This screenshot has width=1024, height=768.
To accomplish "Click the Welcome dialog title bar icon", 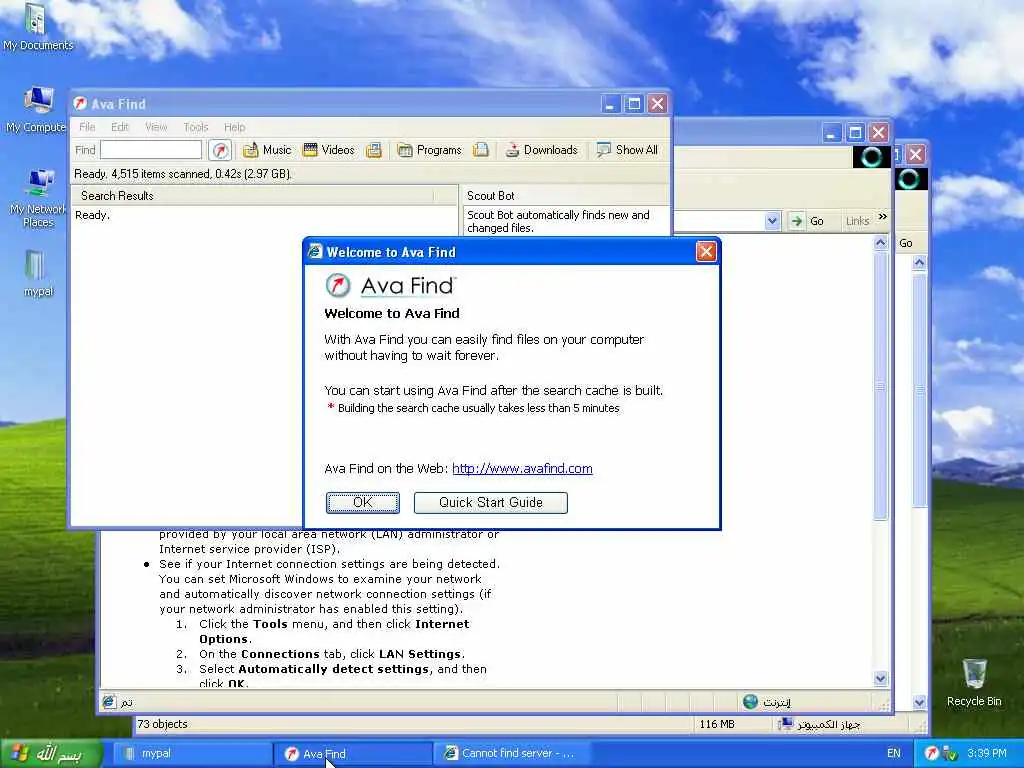I will (x=315, y=251).
